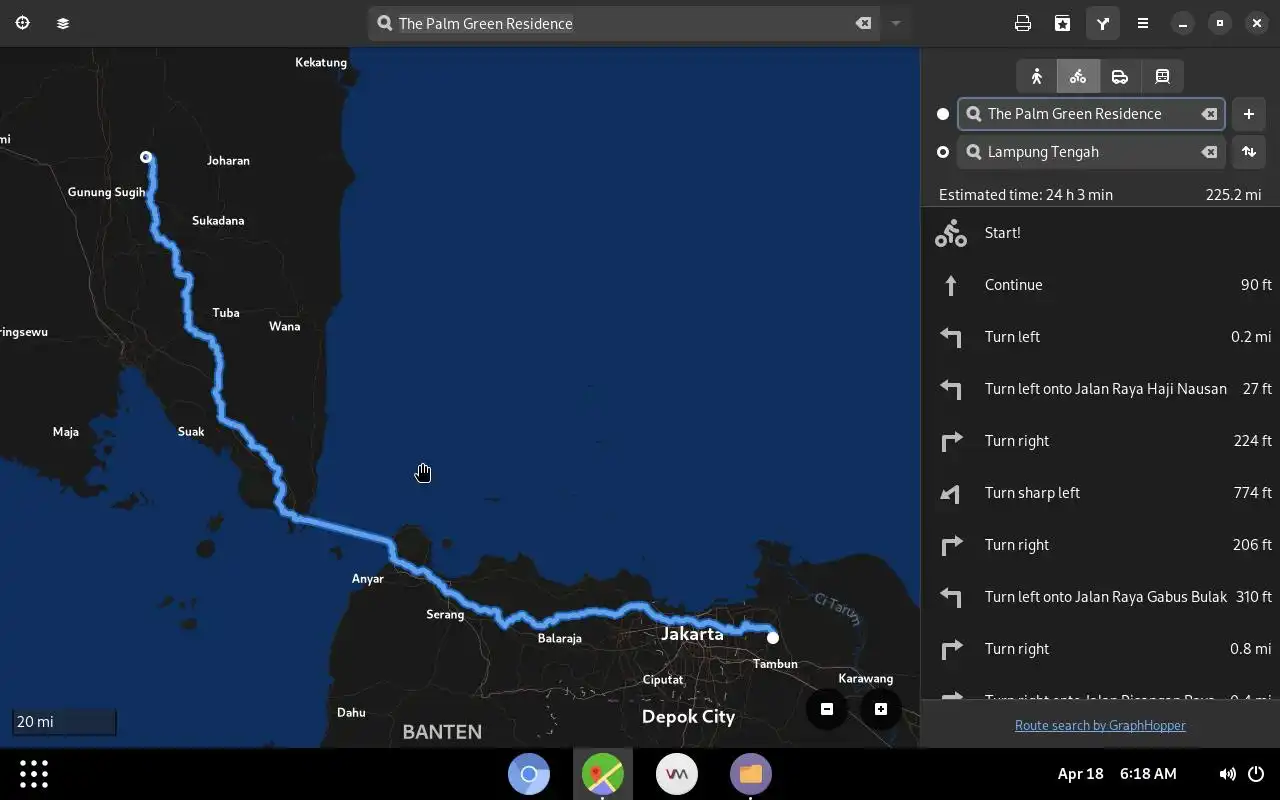This screenshot has width=1280, height=800.
Task: Select the Turn sharp left step
Action: (x=1100, y=493)
